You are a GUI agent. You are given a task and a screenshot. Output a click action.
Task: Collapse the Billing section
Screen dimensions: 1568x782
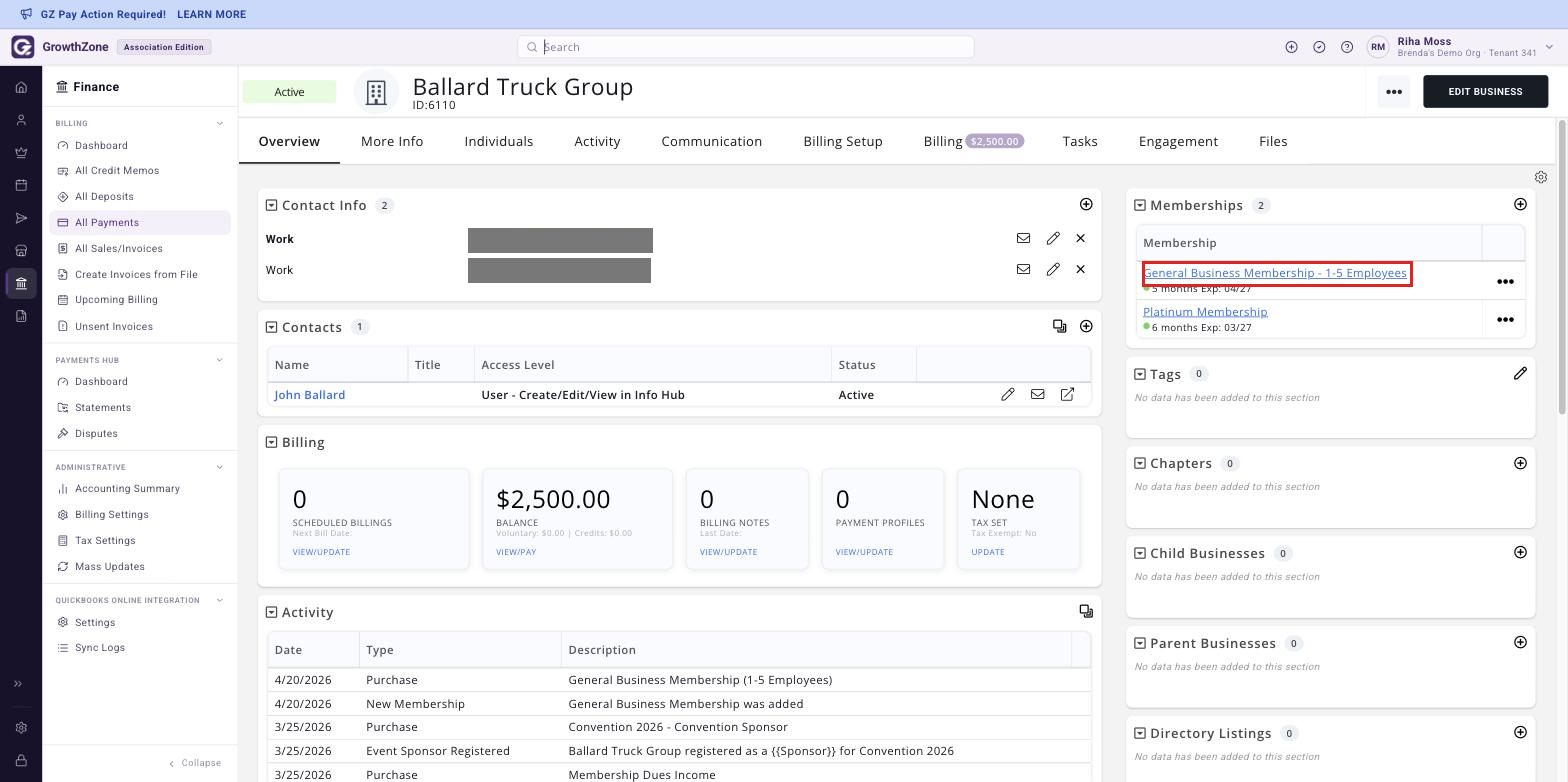point(271,442)
